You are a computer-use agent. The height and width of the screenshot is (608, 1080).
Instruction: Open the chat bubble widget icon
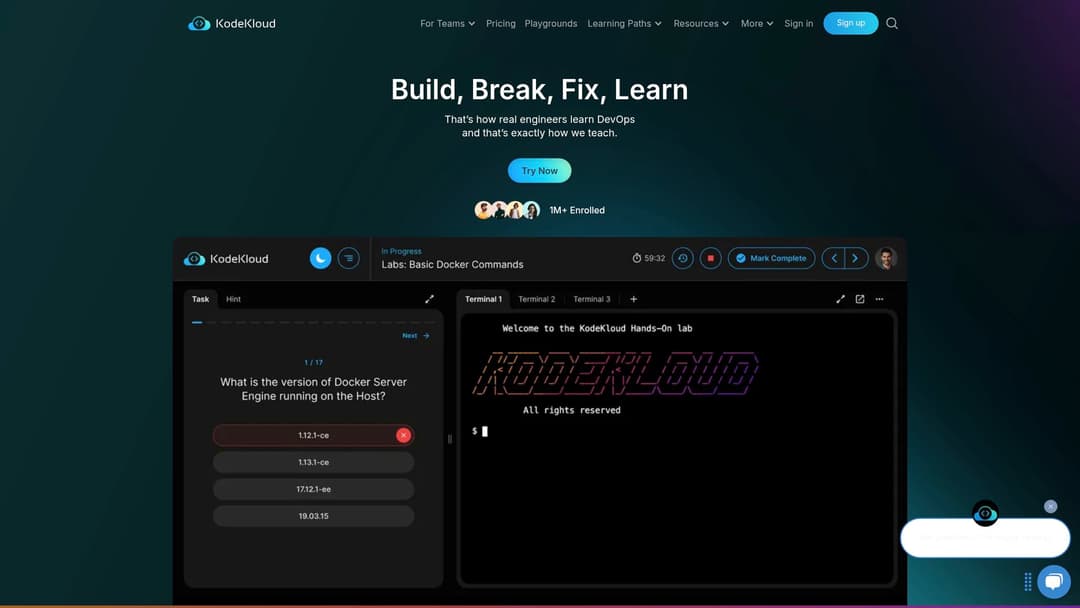pyautogui.click(x=1054, y=581)
